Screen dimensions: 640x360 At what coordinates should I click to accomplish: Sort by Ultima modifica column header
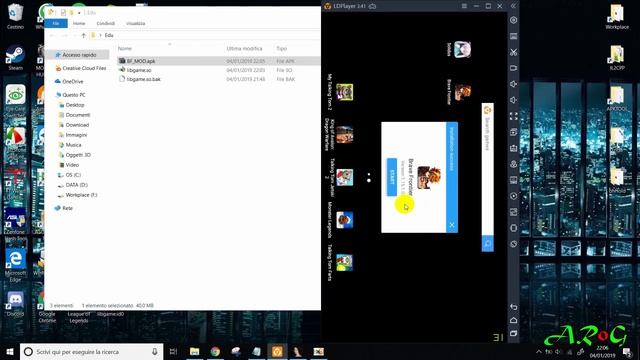pyautogui.click(x=244, y=49)
